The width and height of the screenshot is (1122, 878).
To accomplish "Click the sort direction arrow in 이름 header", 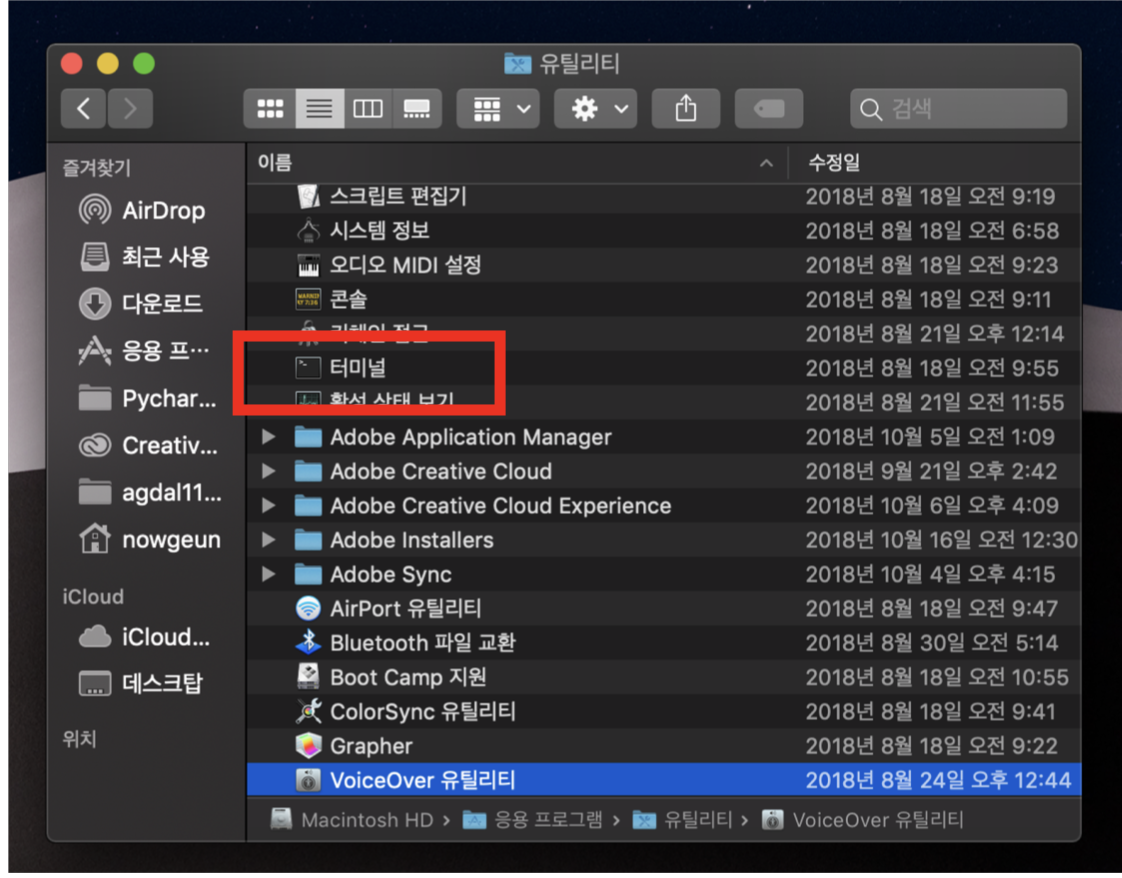I will (766, 163).
